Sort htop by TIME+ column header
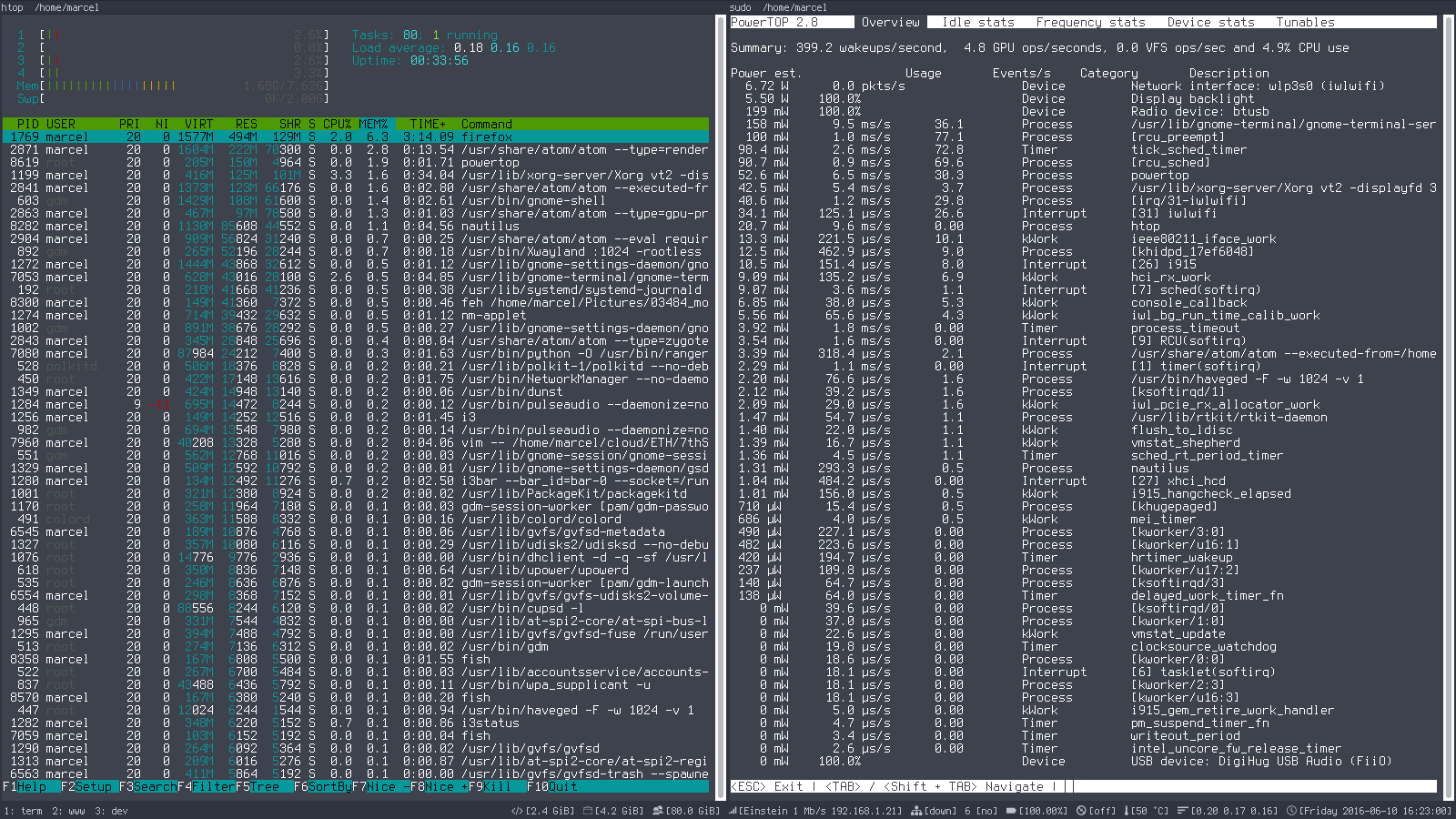Viewport: 1456px width, 819px height. [429, 124]
